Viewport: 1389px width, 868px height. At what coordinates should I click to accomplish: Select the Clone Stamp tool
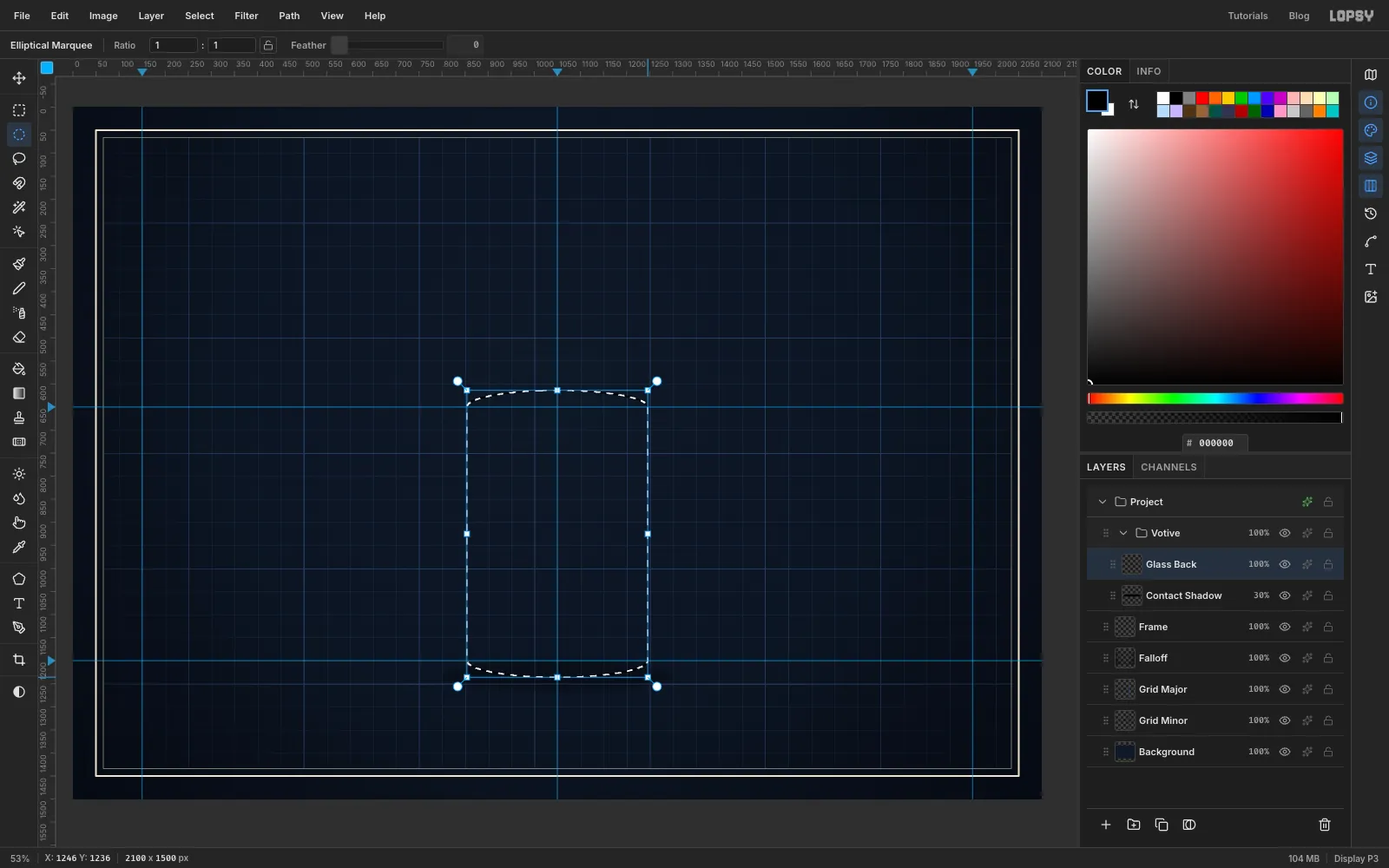pyautogui.click(x=19, y=418)
